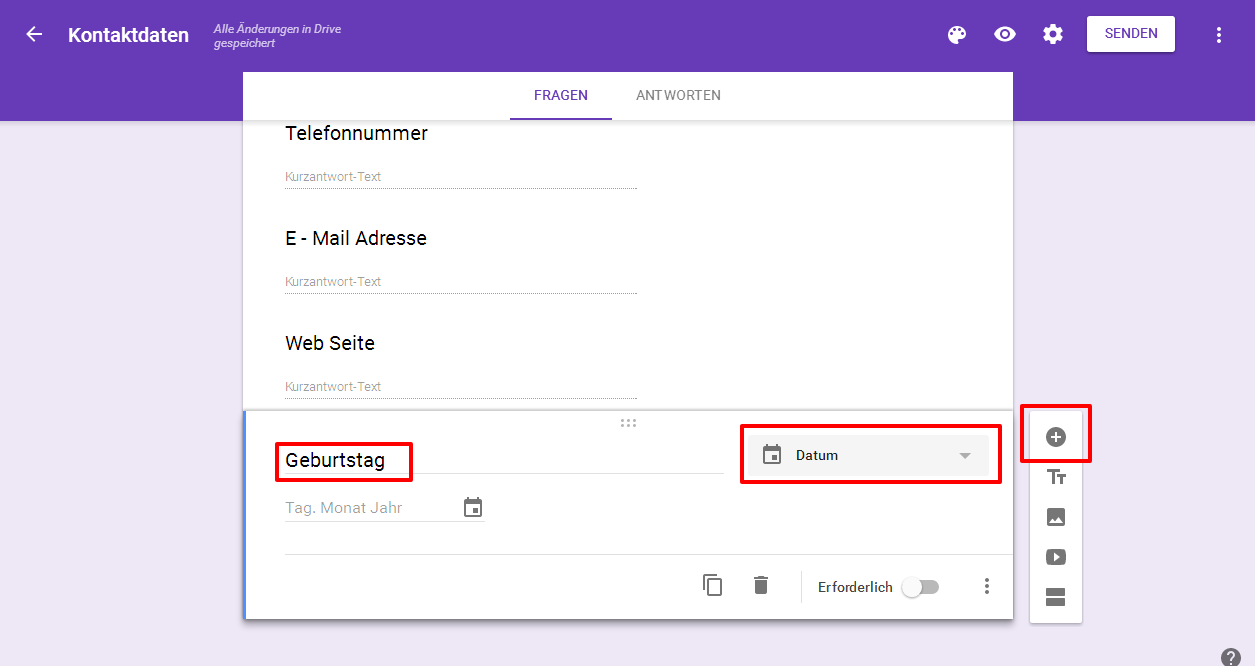
Task: Click the SENDEN button
Action: (x=1130, y=33)
